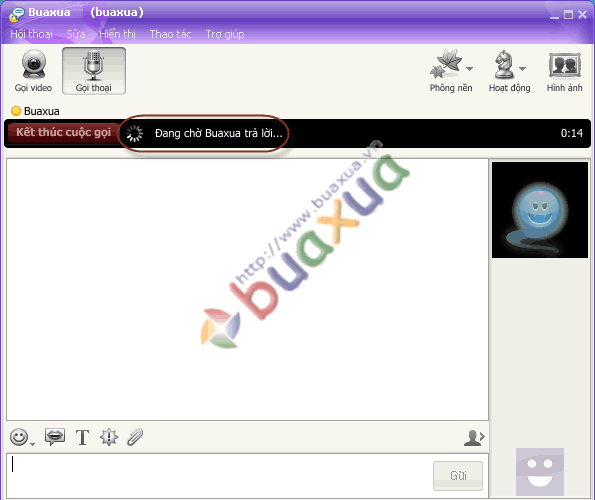Image resolution: width=595 pixels, height=500 pixels.
Task: Open the Hoạt động chess knight icon
Action: [504, 64]
